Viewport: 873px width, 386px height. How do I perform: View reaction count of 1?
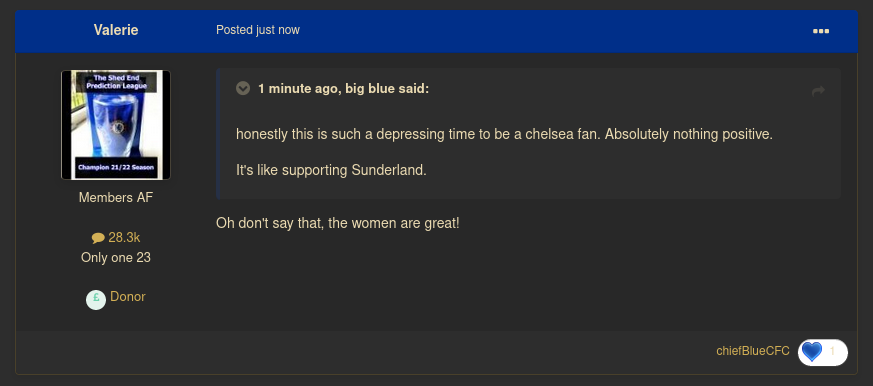832,351
